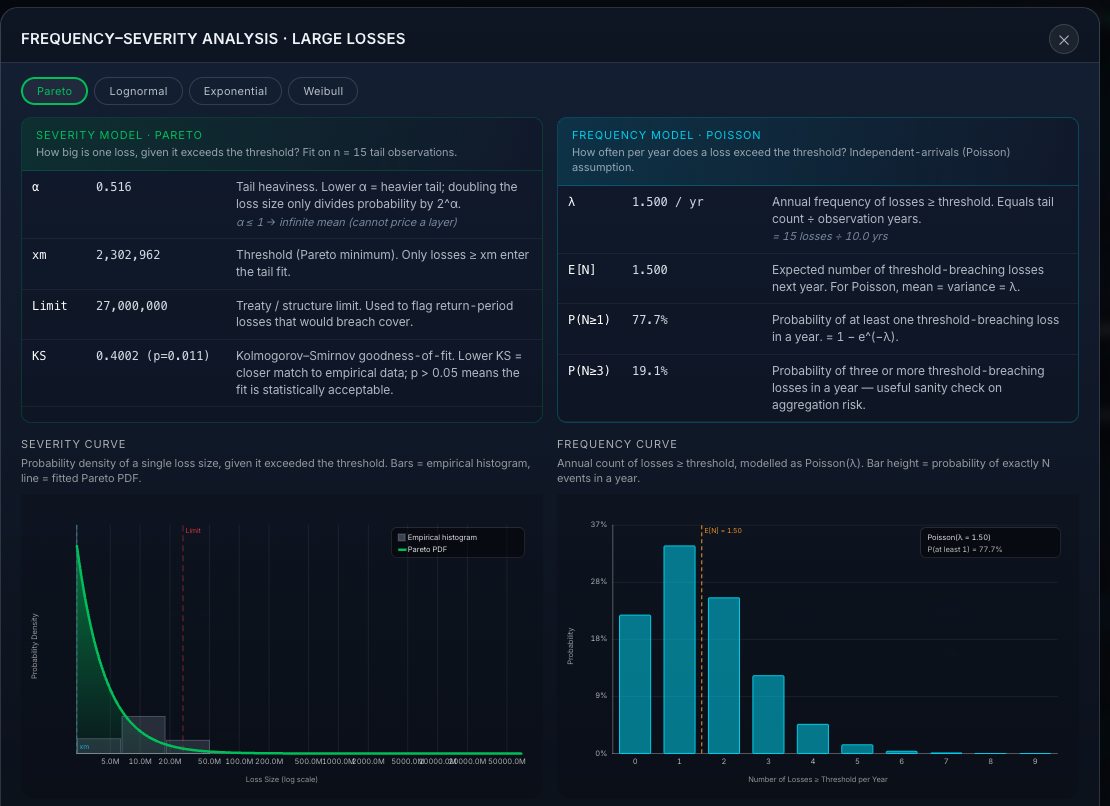Close the Frequency-Severity Analysis dialog
The height and width of the screenshot is (806, 1110).
coord(1063,40)
